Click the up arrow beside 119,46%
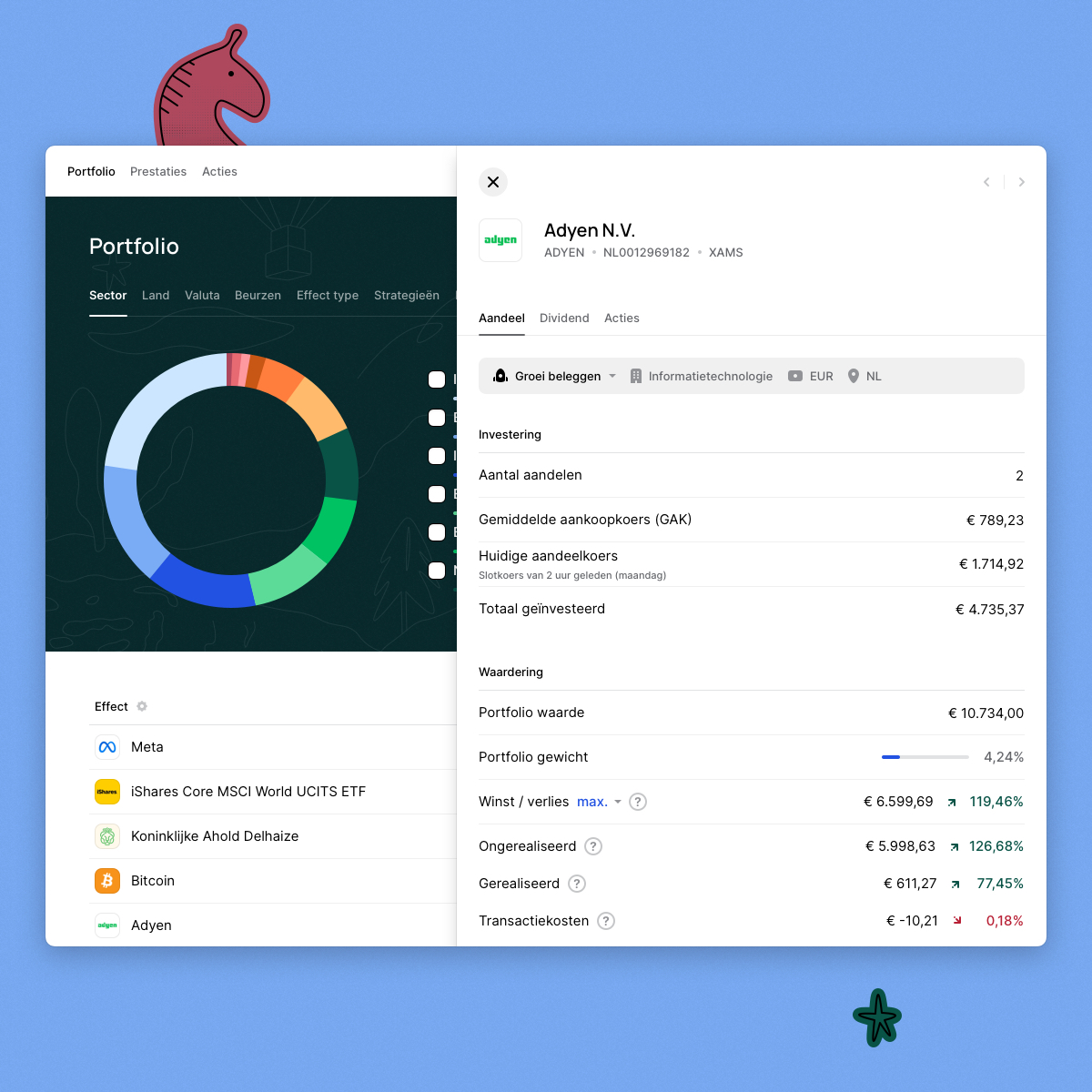 pyautogui.click(x=952, y=803)
